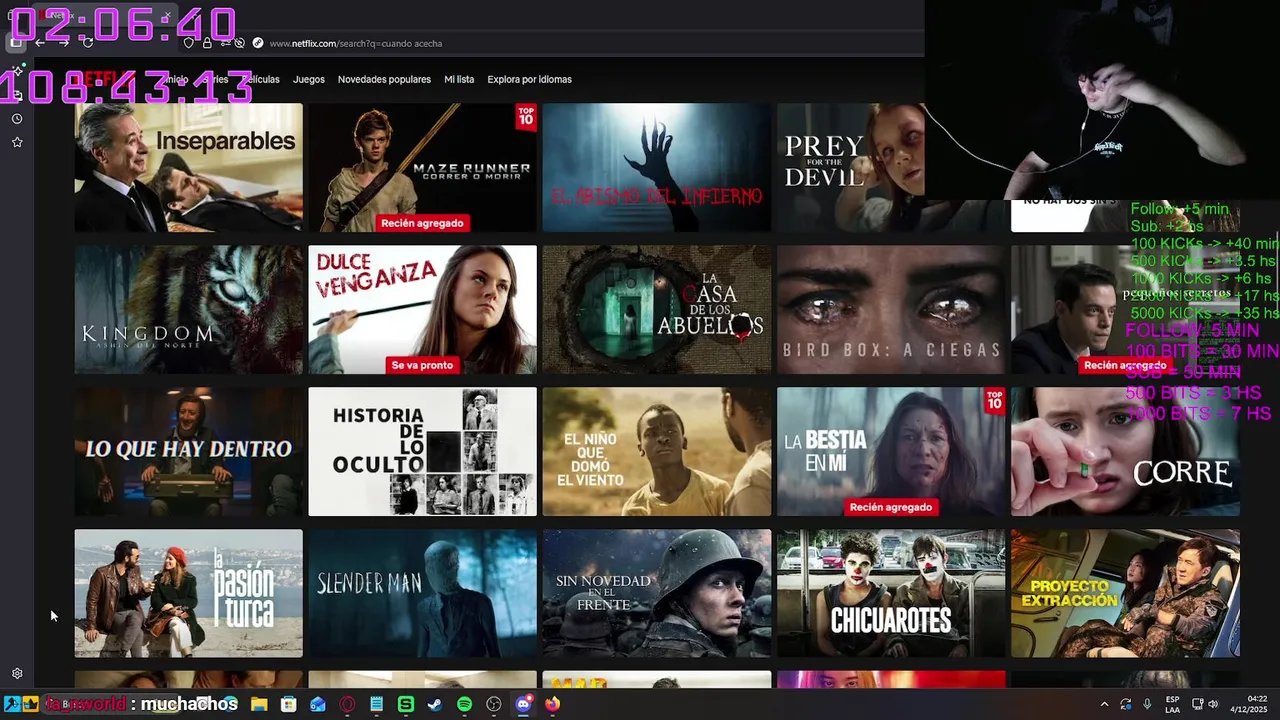The image size is (1280, 720).
Task: Open sidebar bookmarks star icon
Action: click(x=17, y=143)
